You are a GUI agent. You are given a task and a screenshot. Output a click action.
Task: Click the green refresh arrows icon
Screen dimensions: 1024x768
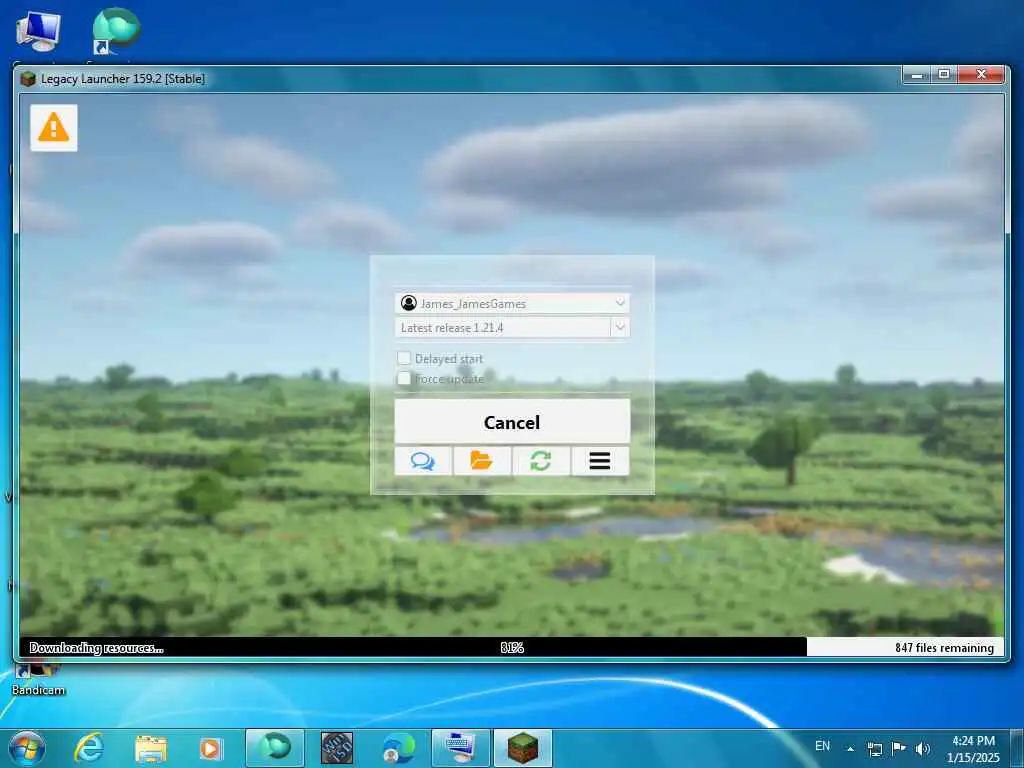point(541,461)
